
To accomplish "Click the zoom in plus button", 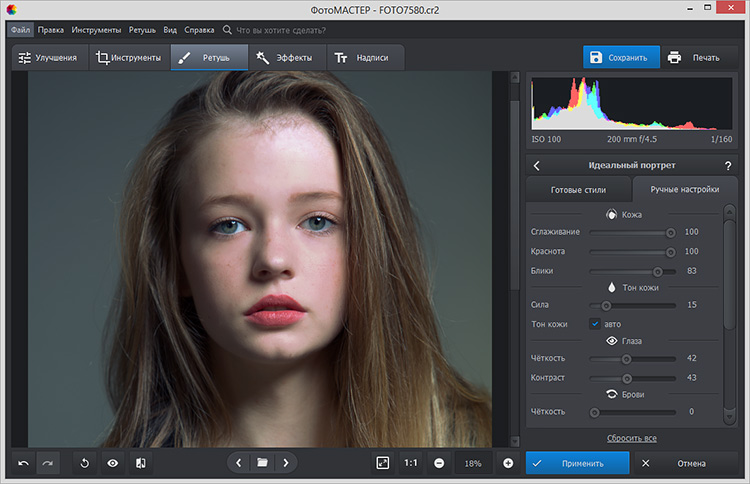I will (x=508, y=463).
